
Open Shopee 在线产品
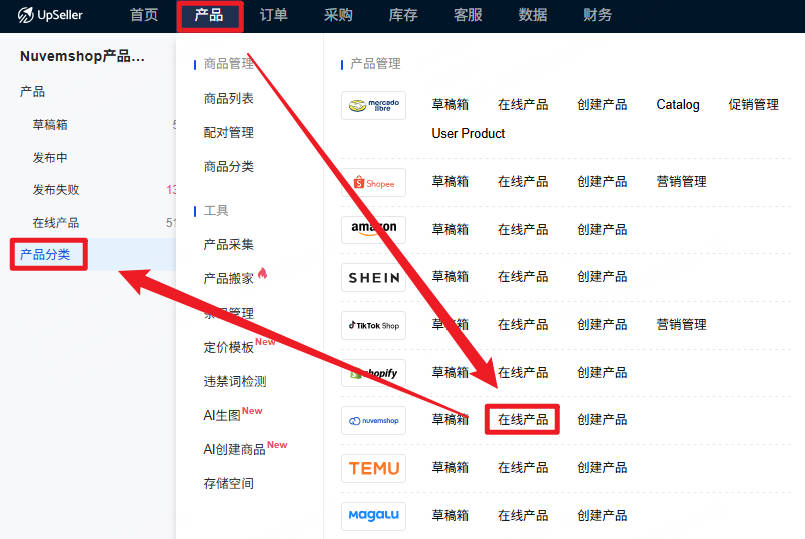[523, 182]
